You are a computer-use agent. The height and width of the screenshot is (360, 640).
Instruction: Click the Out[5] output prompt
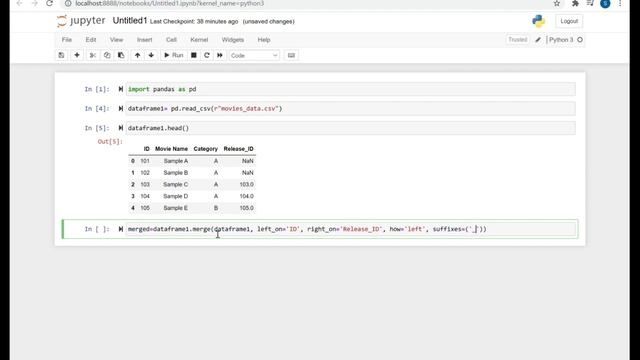pos(110,142)
